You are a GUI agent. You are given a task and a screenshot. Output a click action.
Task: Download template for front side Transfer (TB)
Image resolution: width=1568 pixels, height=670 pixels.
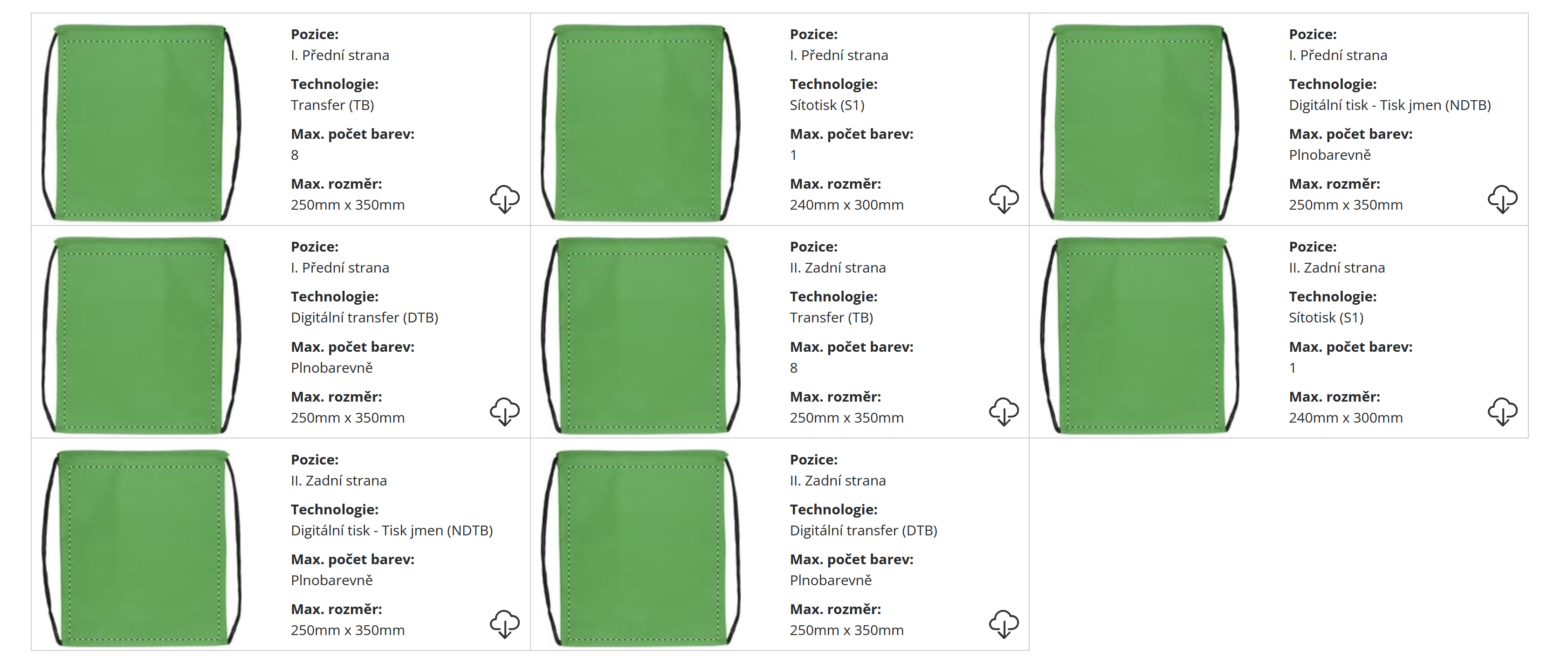coord(505,199)
